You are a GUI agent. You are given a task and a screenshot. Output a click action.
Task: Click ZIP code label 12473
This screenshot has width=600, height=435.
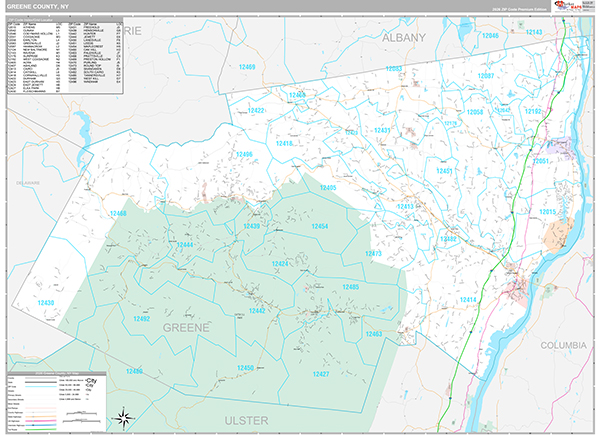[373, 253]
